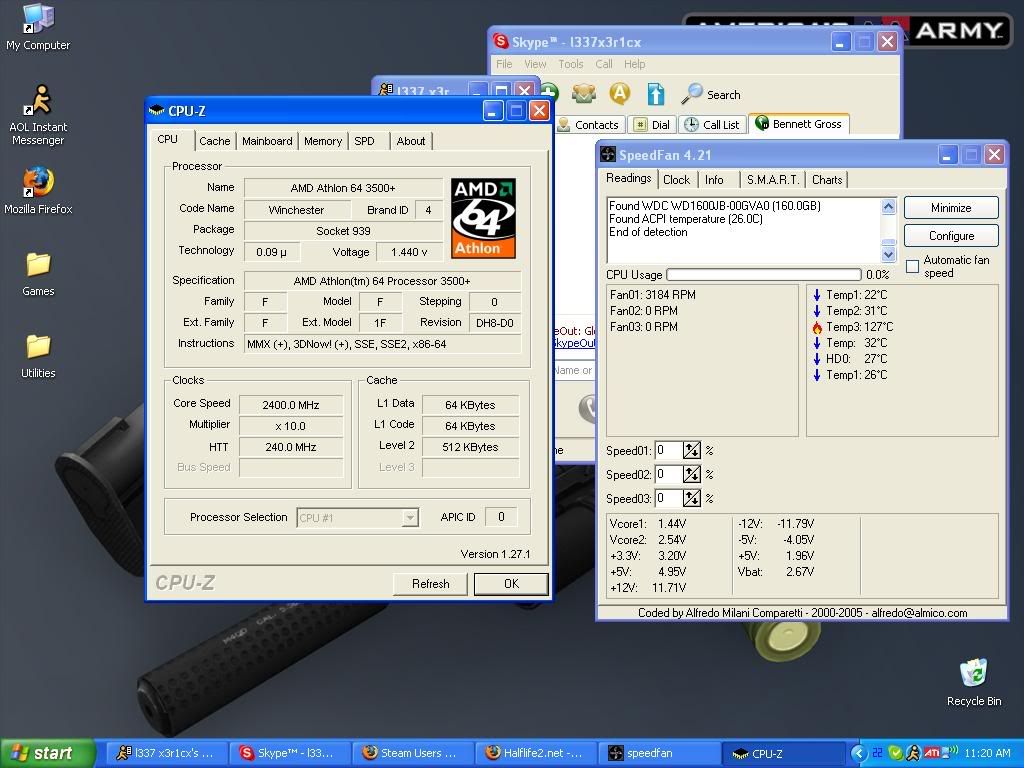Switch to the Cache tab in CPU-Z

[214, 141]
